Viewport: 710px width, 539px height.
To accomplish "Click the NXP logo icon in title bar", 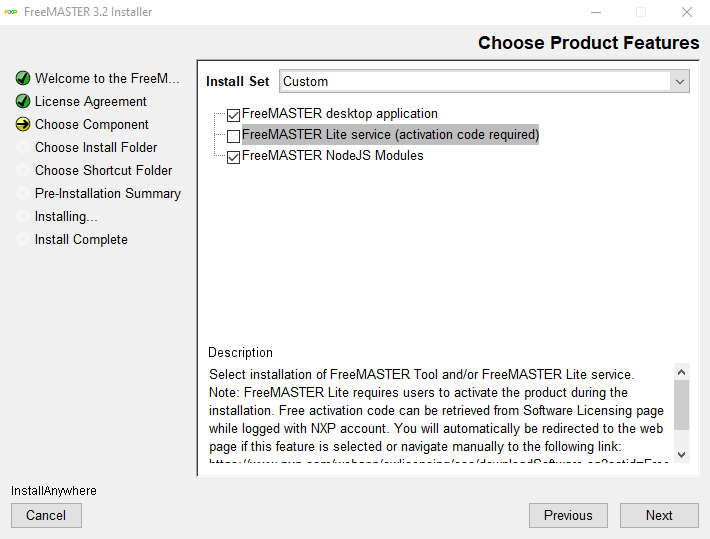I will (11, 12).
